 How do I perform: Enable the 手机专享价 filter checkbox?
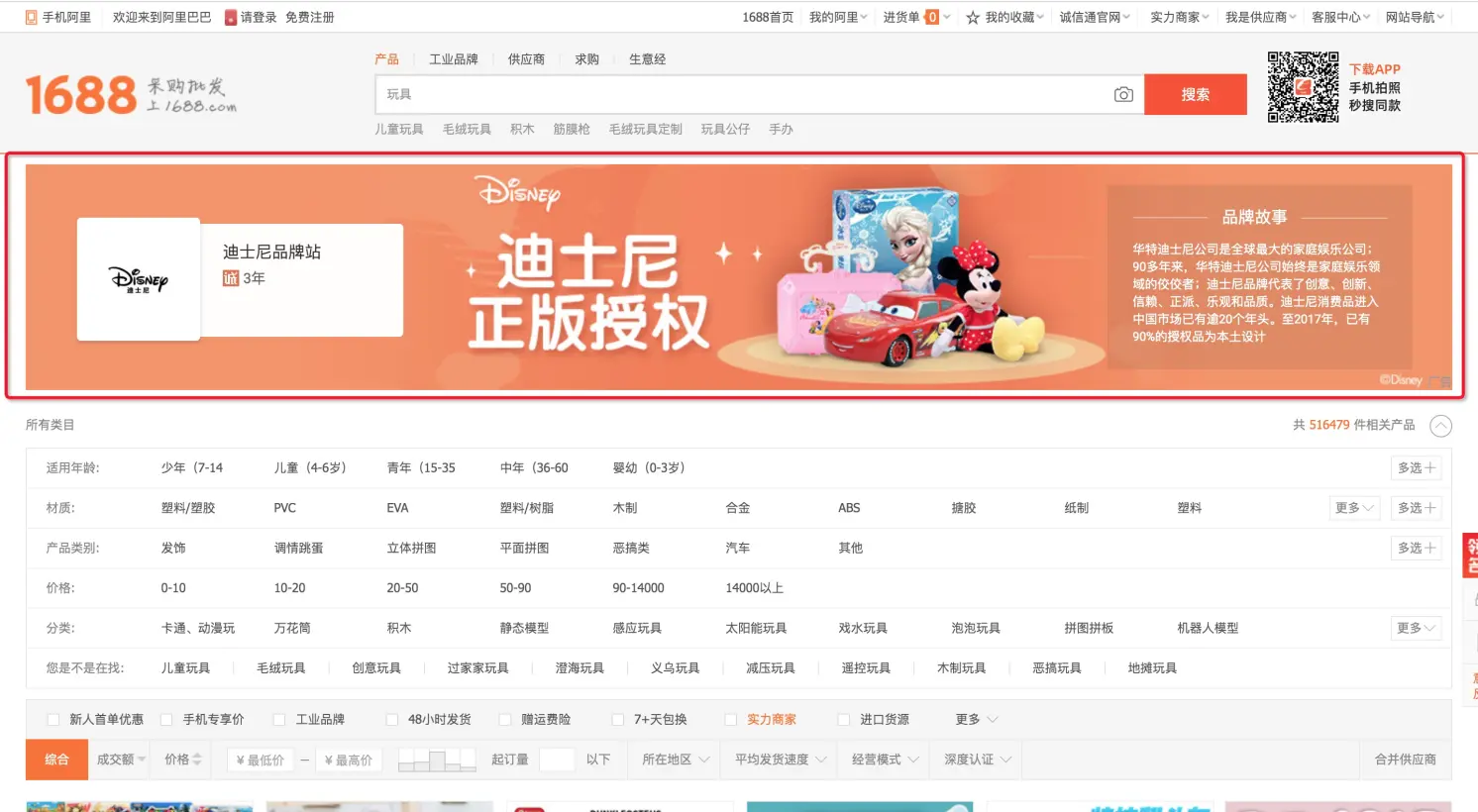(166, 720)
